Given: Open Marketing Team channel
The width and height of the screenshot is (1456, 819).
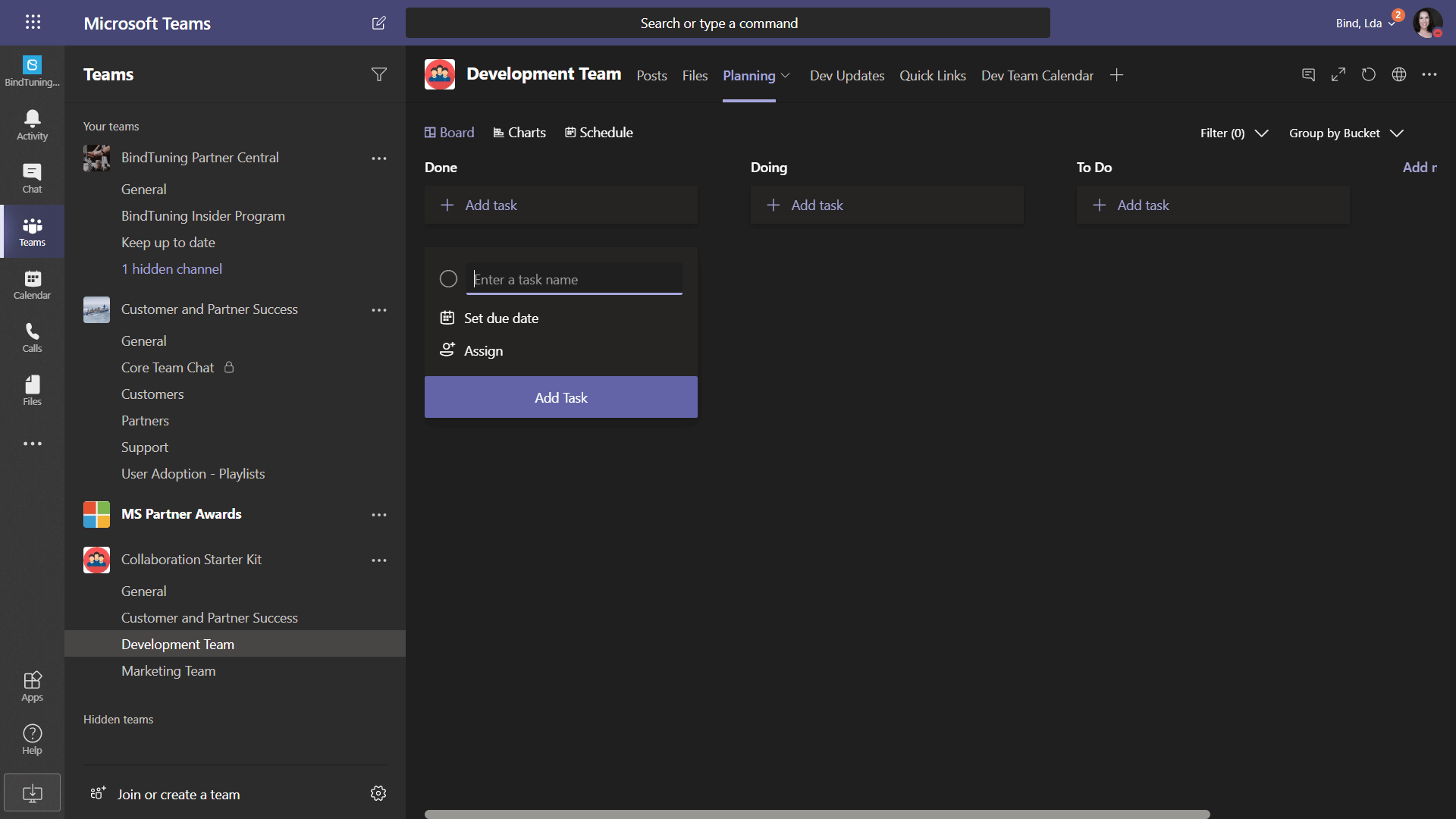Looking at the screenshot, I should click(168, 671).
